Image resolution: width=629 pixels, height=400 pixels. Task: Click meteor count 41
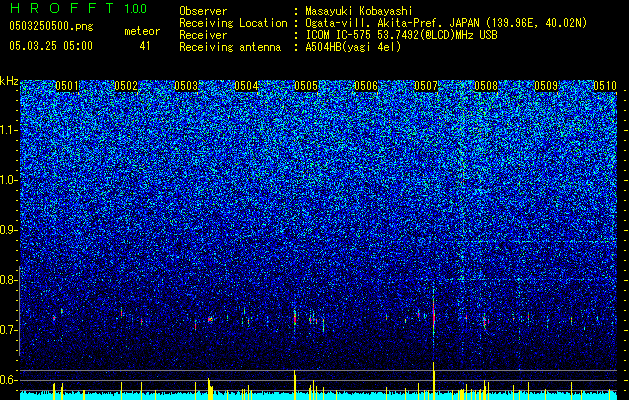coord(145,46)
